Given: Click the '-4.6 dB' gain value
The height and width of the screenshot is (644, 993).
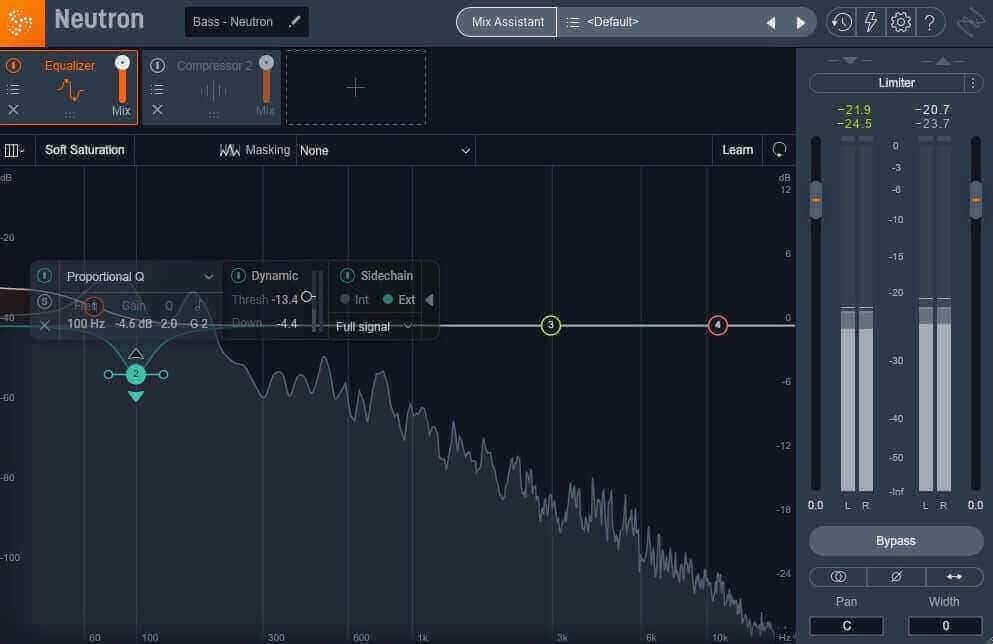Looking at the screenshot, I should coord(134,324).
